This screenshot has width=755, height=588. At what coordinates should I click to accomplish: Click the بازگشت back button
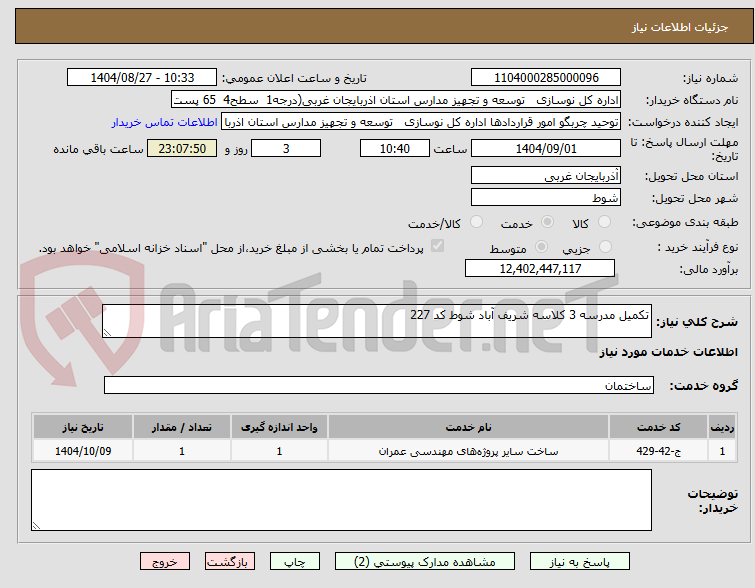[230, 562]
